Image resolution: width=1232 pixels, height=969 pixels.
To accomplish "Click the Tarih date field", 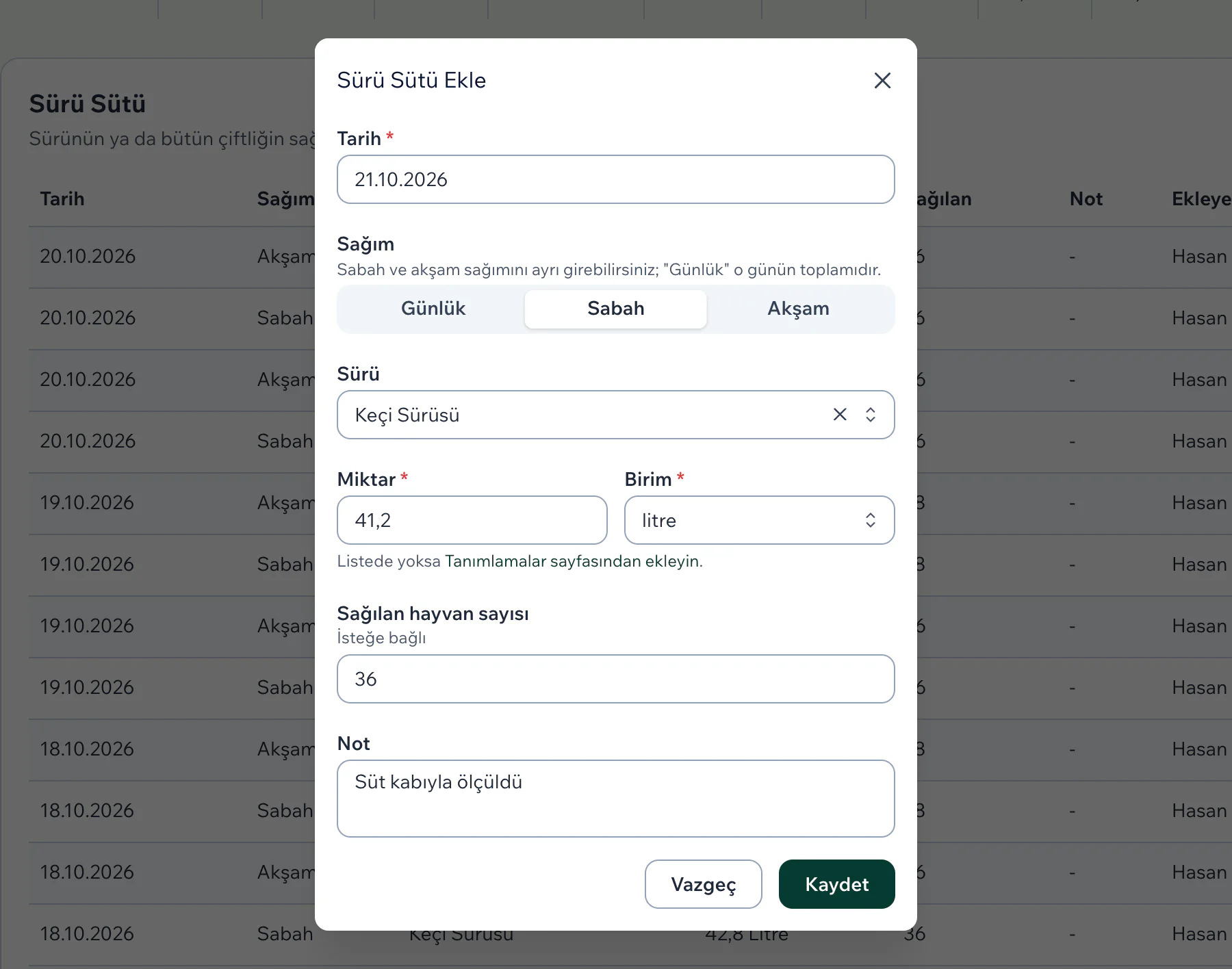I will (x=616, y=179).
